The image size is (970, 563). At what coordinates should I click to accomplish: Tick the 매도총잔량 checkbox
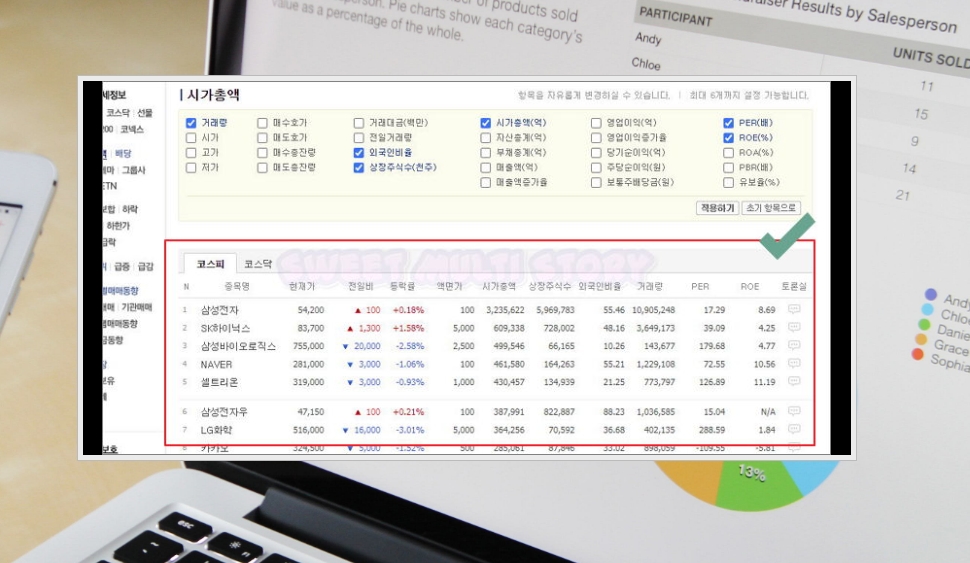262,168
